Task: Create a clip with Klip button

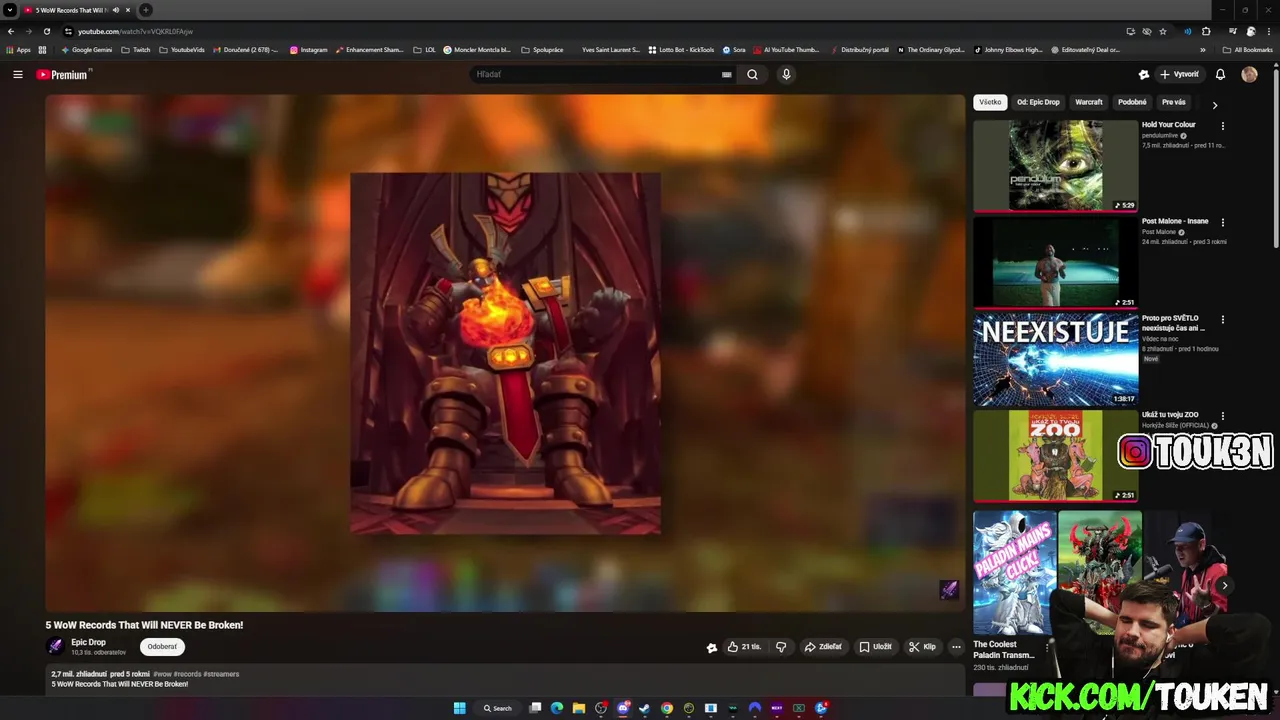Action: [x=923, y=647]
